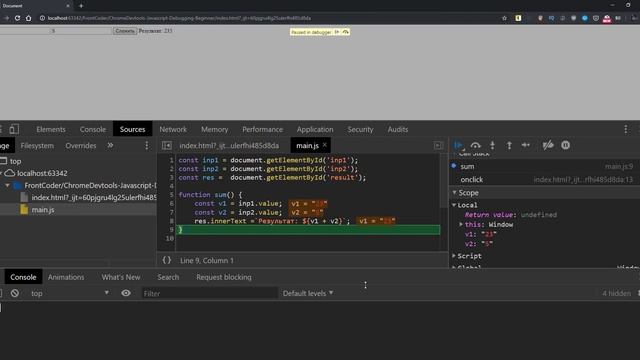Resume script execution in debugger toolbar
The image size is (640, 360).
[x=458, y=145]
